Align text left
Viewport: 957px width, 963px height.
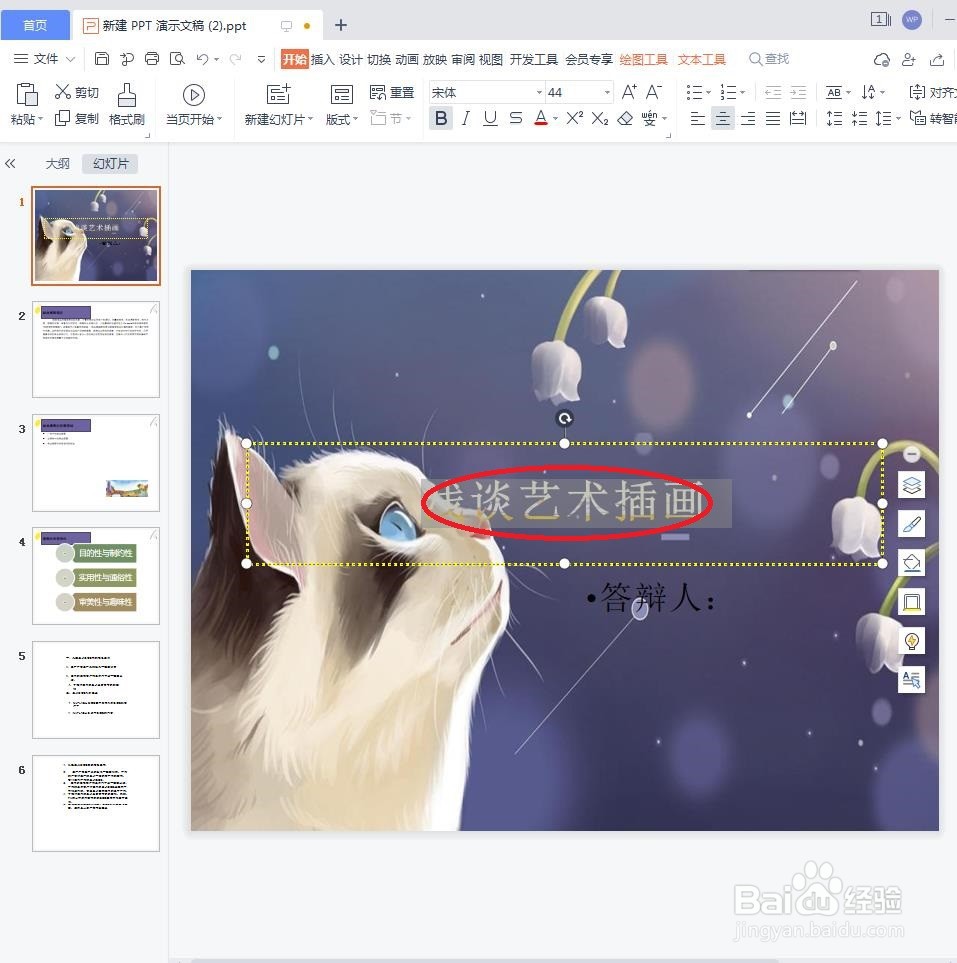pyautogui.click(x=697, y=118)
